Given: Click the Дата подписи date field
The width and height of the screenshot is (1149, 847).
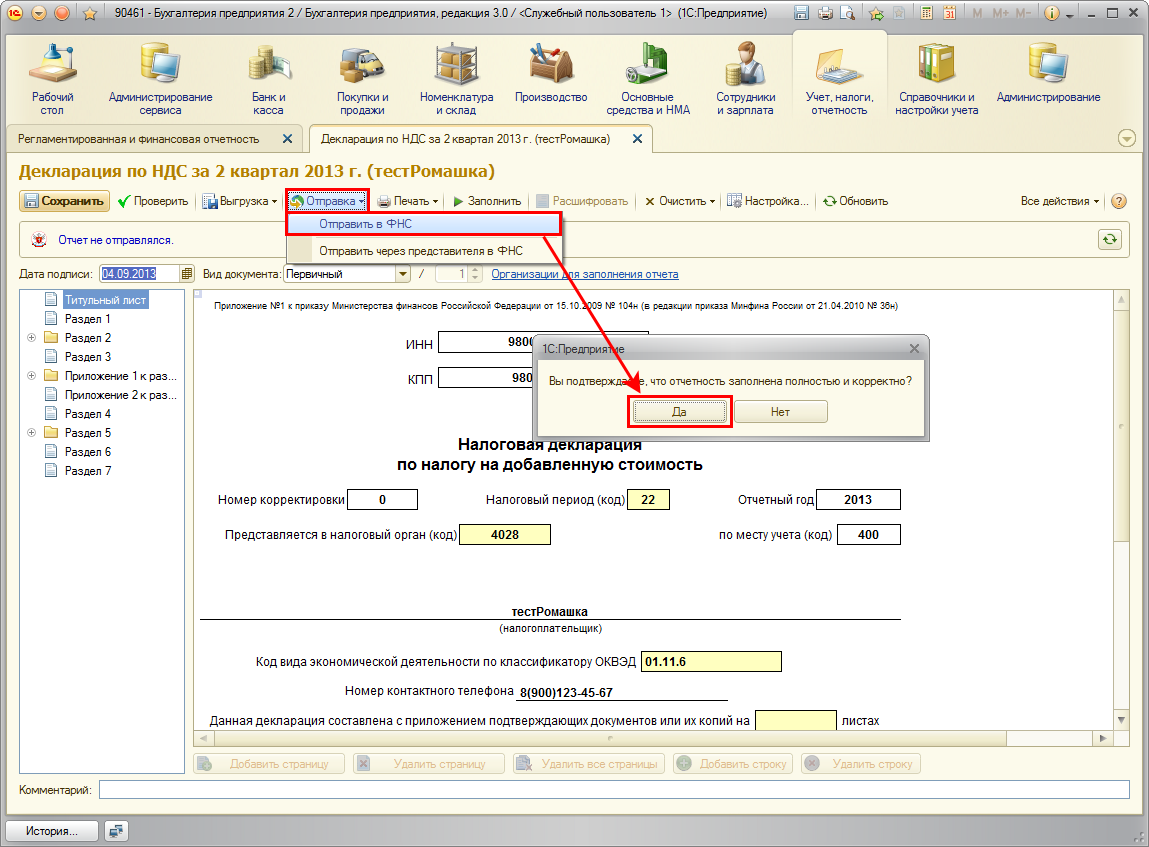Looking at the screenshot, I should [x=139, y=274].
